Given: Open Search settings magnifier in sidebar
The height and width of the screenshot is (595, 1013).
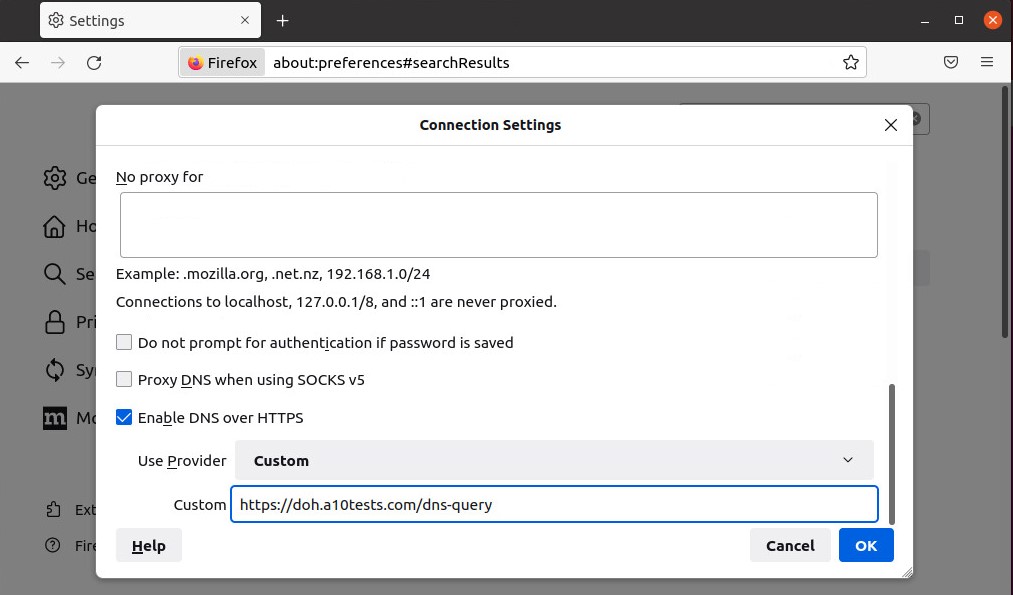Looking at the screenshot, I should (54, 274).
